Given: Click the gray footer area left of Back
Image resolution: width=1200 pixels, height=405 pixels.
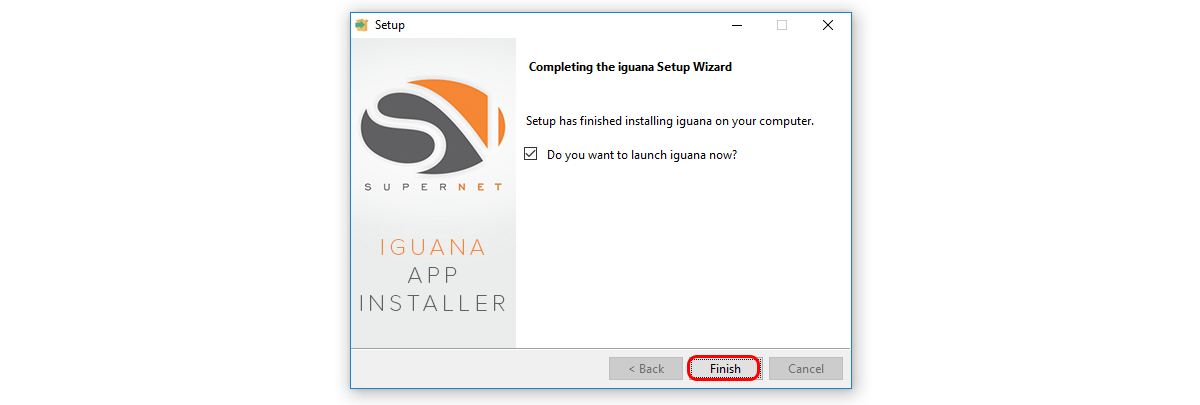Looking at the screenshot, I should (x=478, y=368).
